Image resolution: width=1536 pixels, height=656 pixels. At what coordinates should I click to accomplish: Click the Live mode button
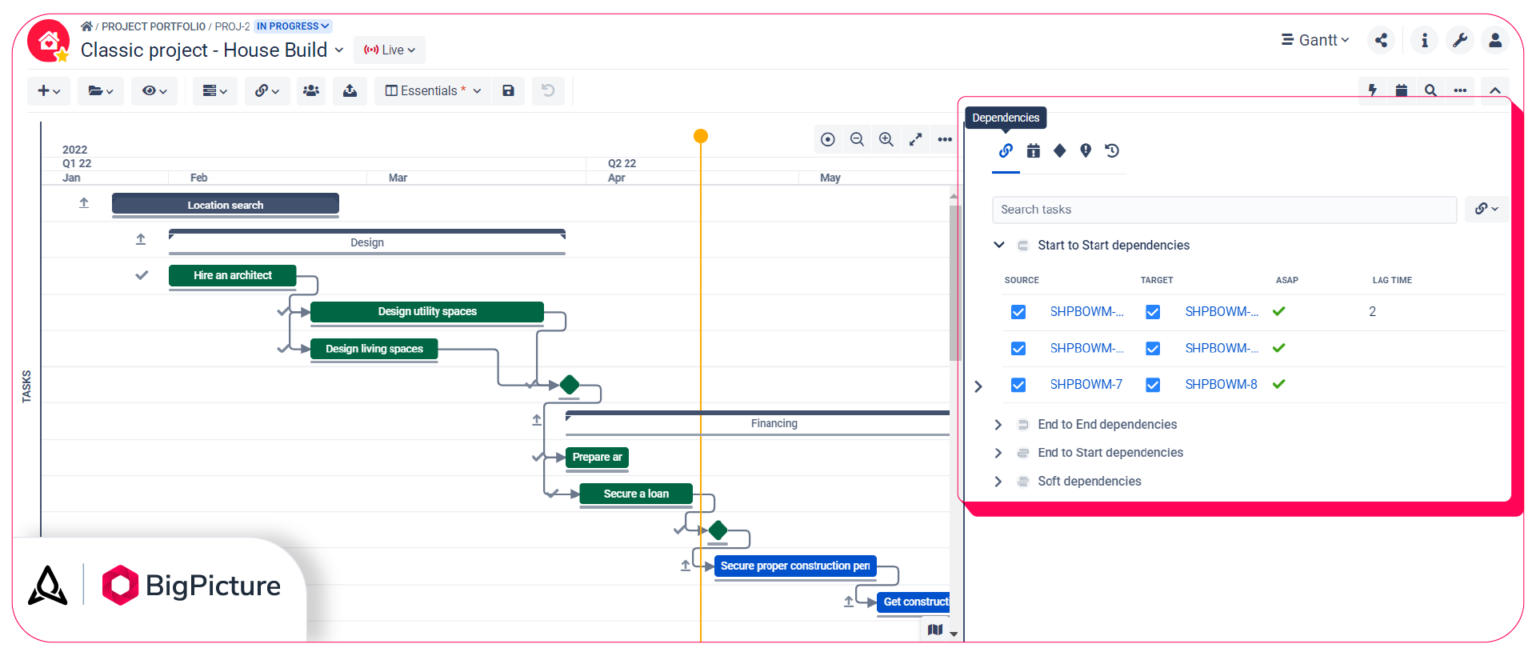click(x=389, y=49)
